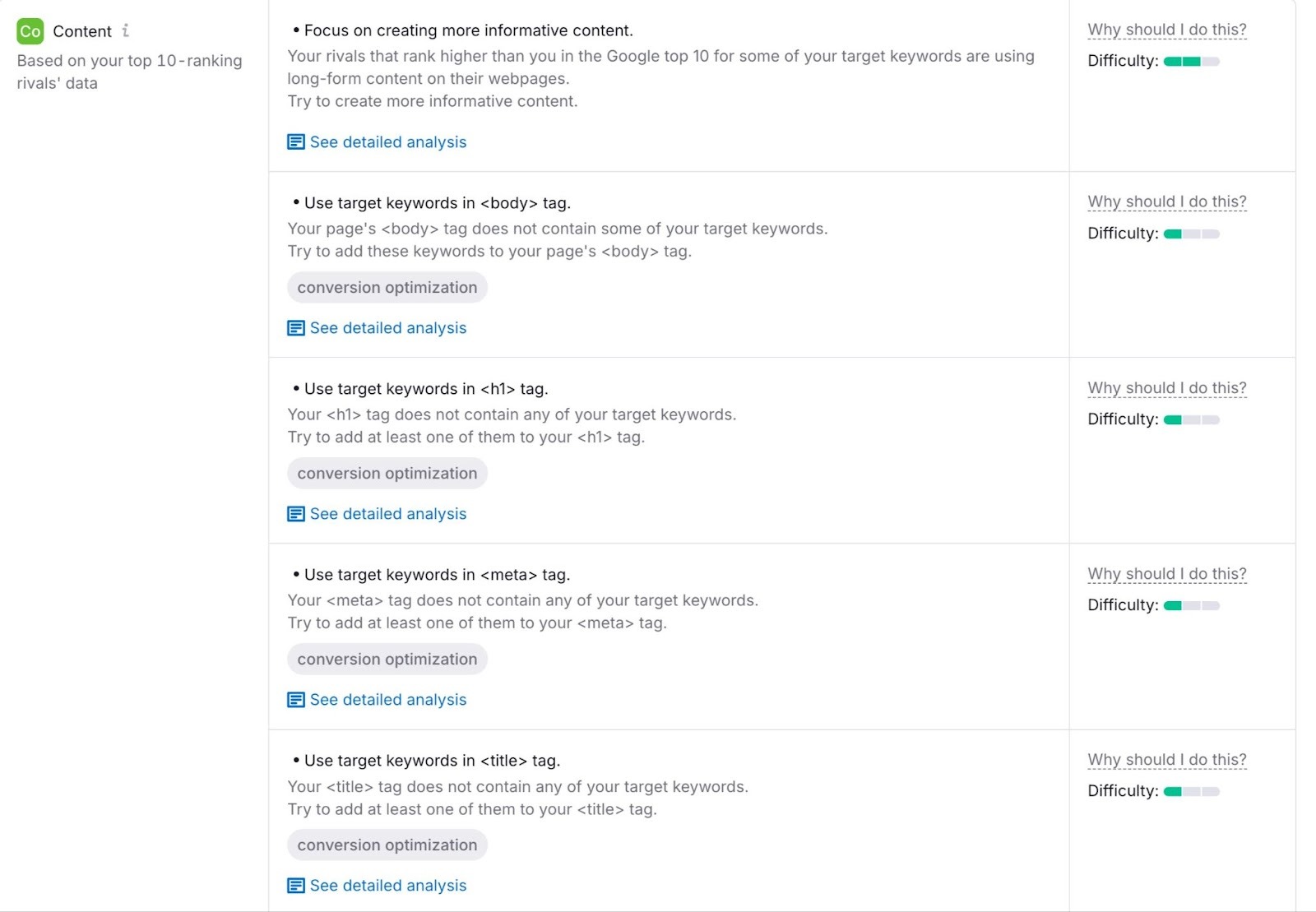Click the analysis icon in the body tag row
Viewport: 1316px width, 912px height.
tap(294, 327)
